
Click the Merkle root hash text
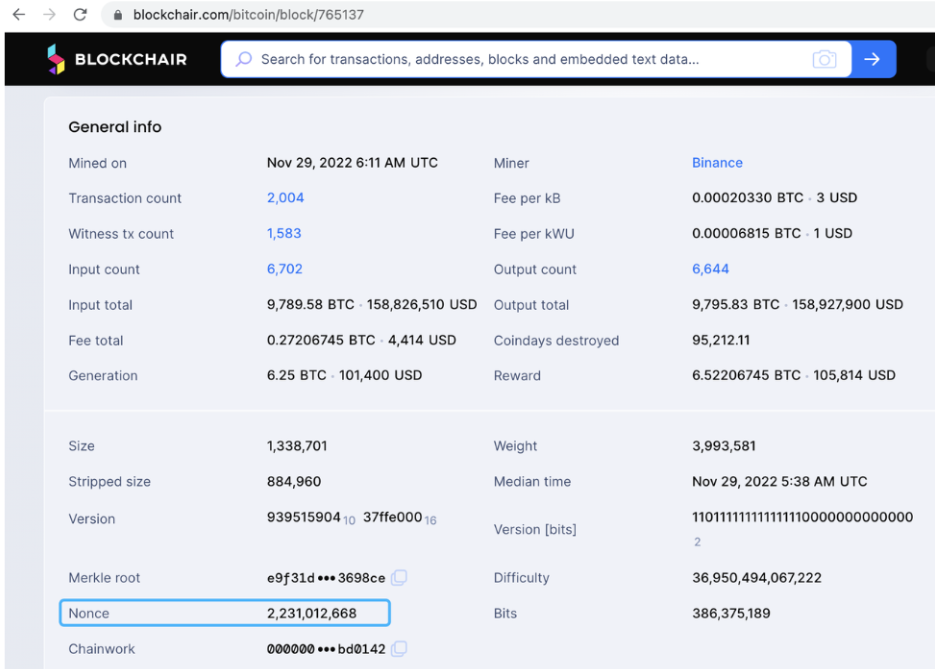click(325, 578)
